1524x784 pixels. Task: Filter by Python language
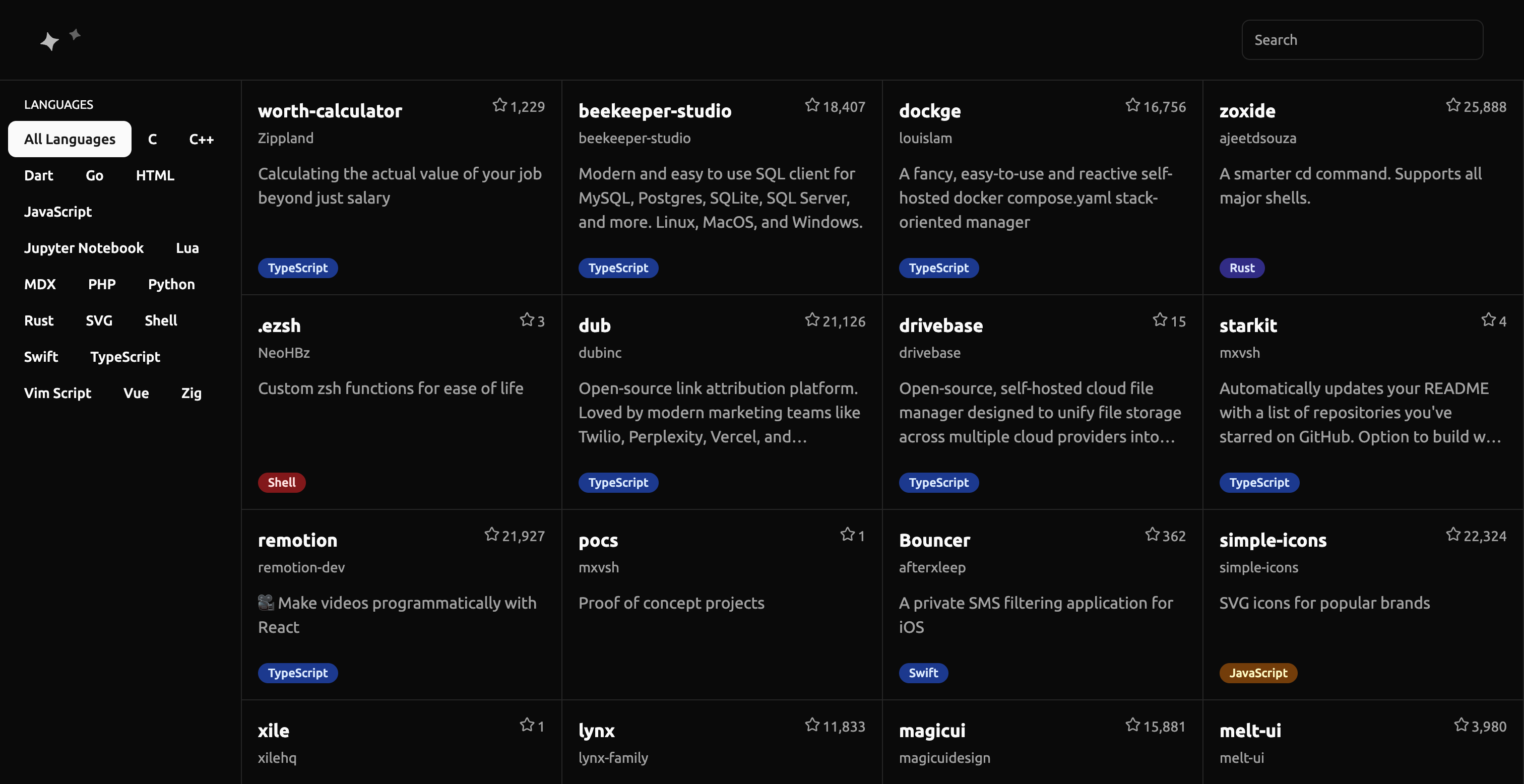(171, 284)
